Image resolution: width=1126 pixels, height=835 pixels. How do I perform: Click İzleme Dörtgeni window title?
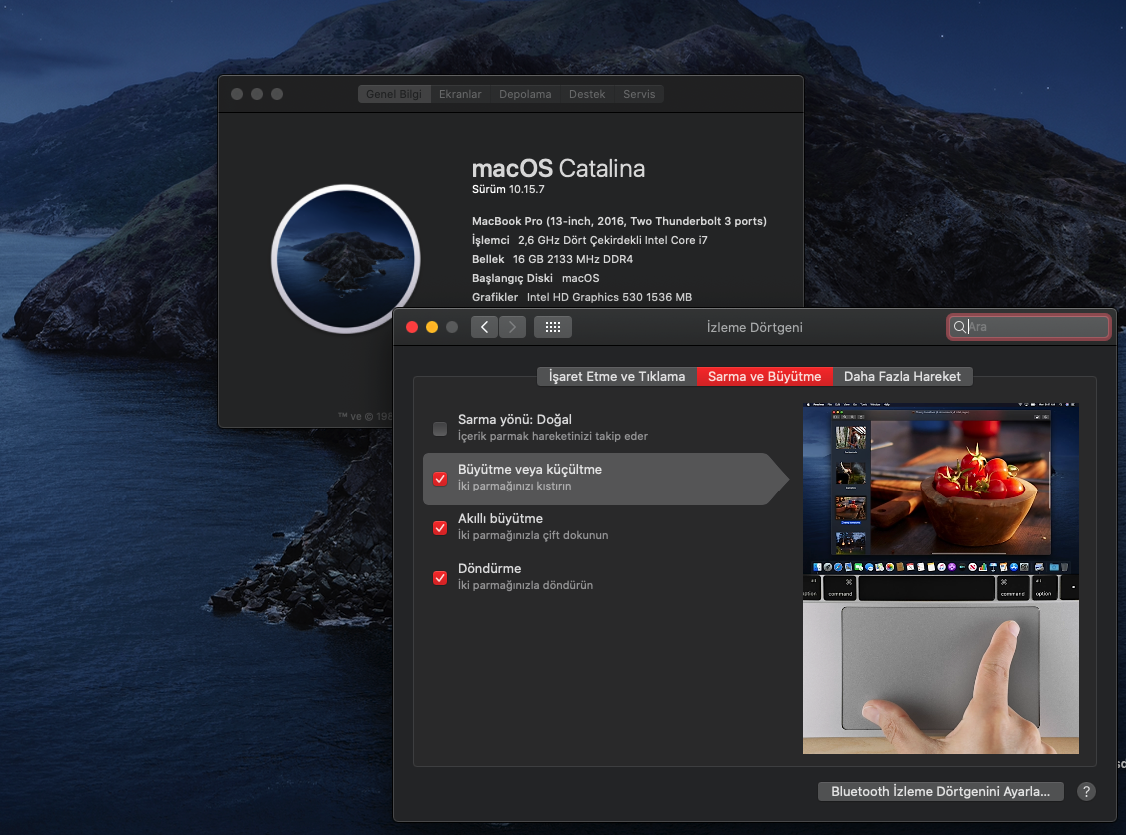pyautogui.click(x=755, y=327)
